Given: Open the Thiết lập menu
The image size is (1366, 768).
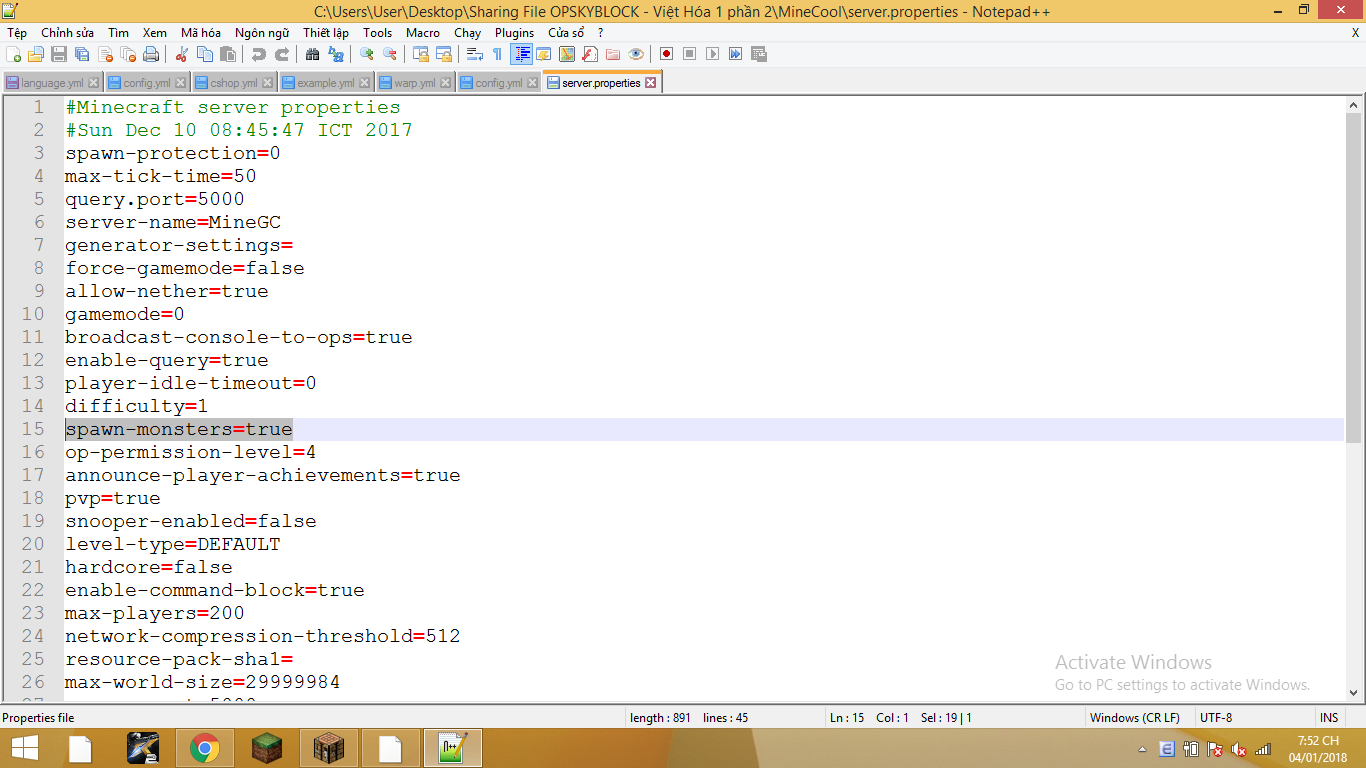Looking at the screenshot, I should coord(326,33).
